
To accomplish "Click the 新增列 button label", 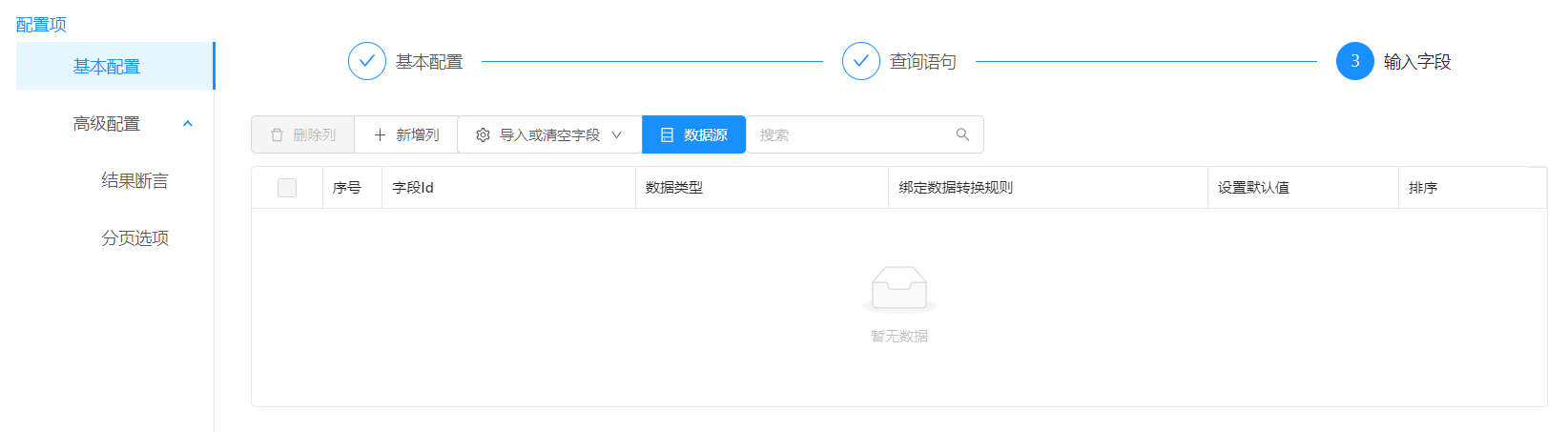I will click(418, 135).
